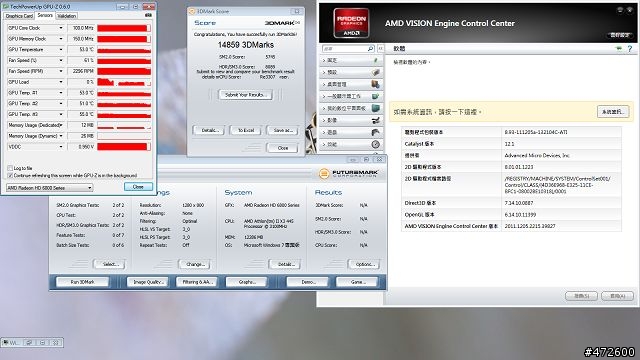Open the GPU Temperature sensor dropdown

point(61,49)
